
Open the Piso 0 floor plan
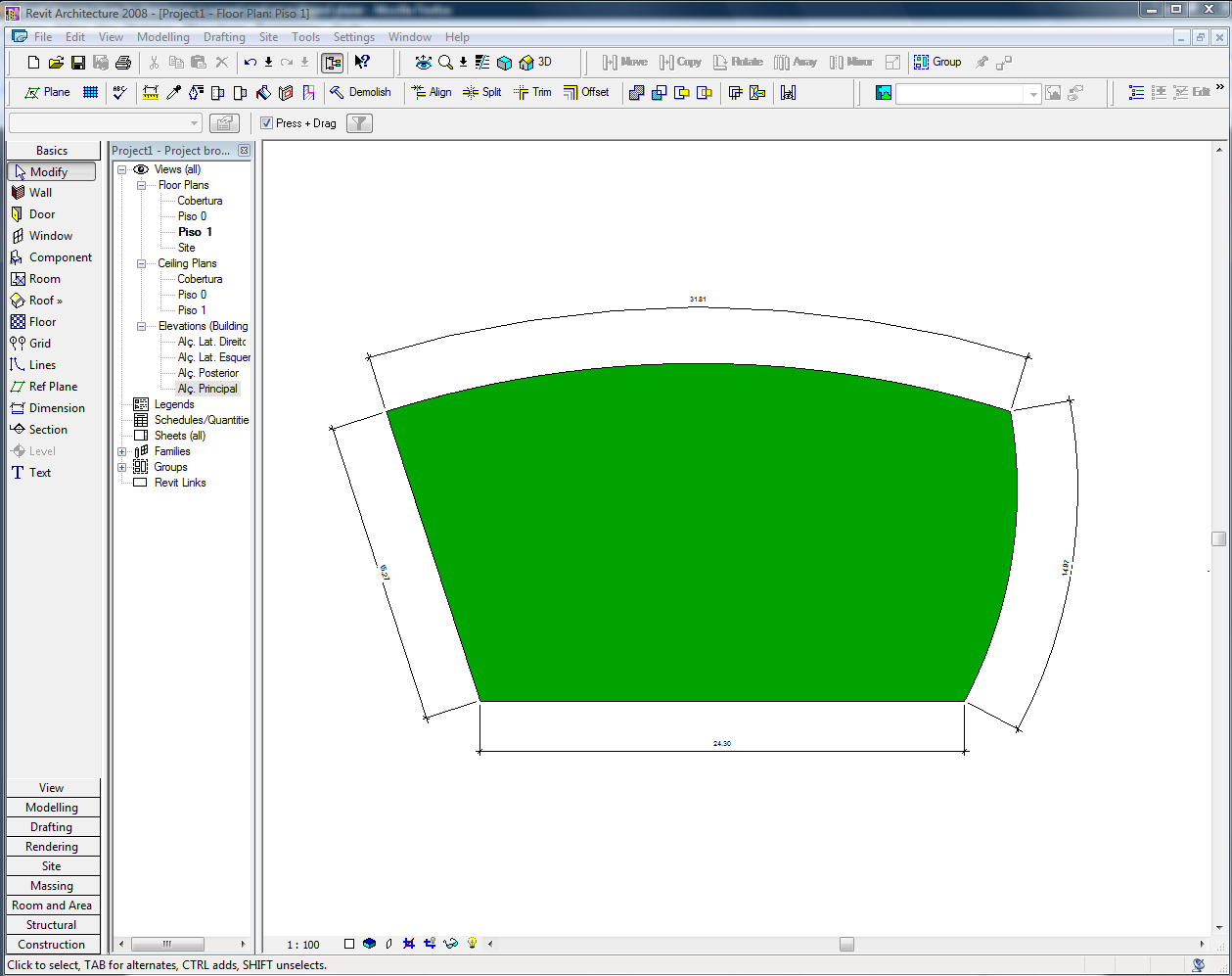point(192,216)
